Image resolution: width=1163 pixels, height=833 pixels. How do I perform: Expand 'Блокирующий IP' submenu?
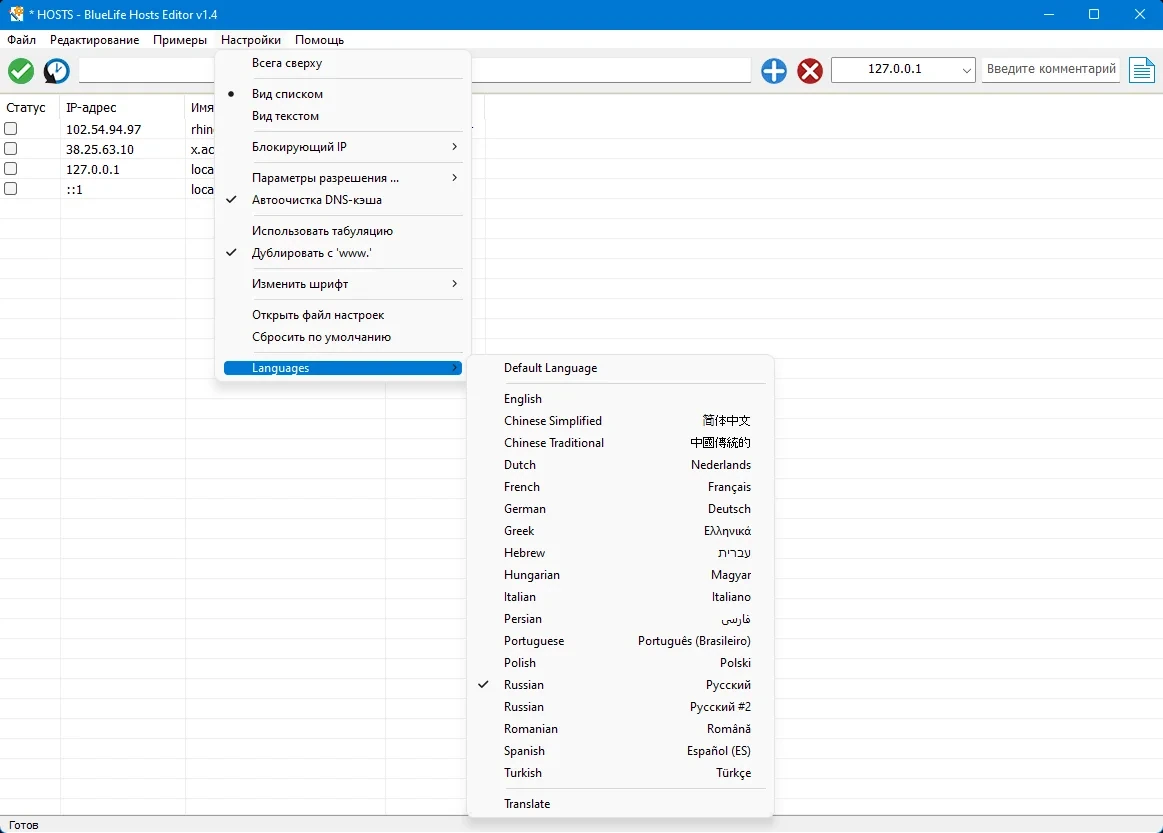[x=343, y=147]
